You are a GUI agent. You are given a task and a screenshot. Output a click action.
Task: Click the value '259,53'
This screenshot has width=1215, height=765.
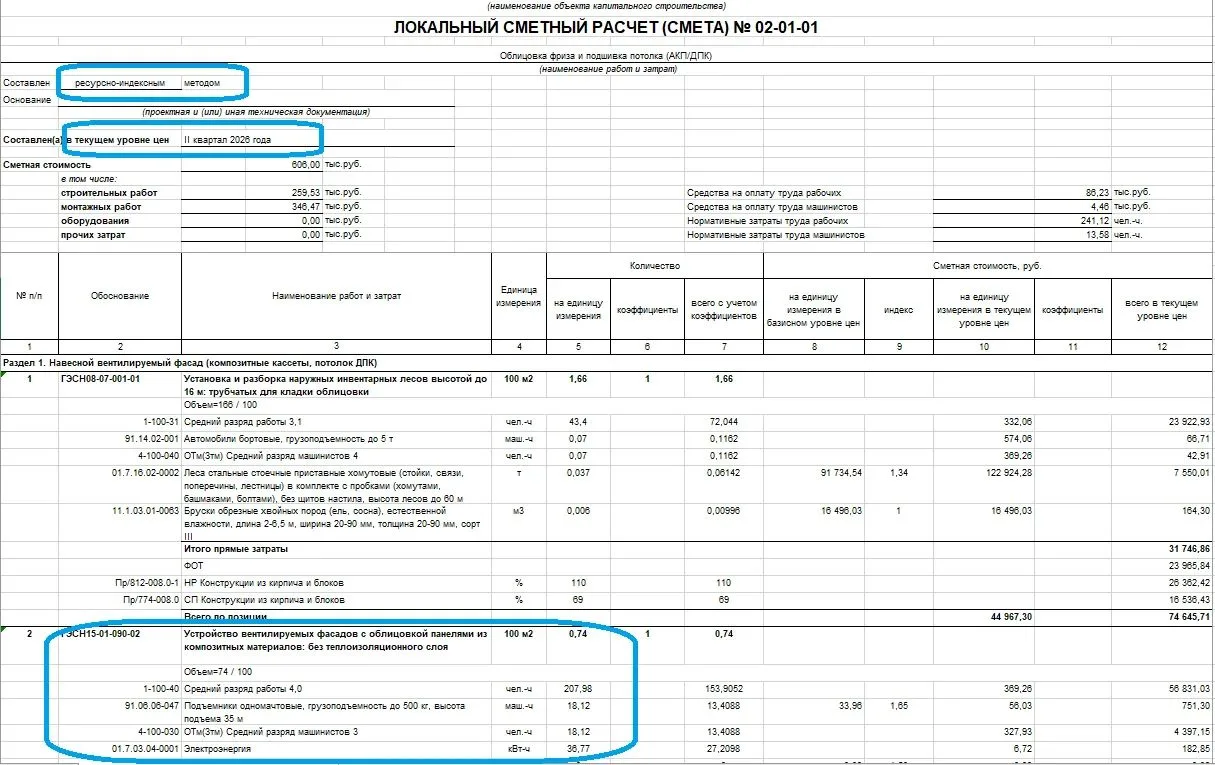coord(306,193)
